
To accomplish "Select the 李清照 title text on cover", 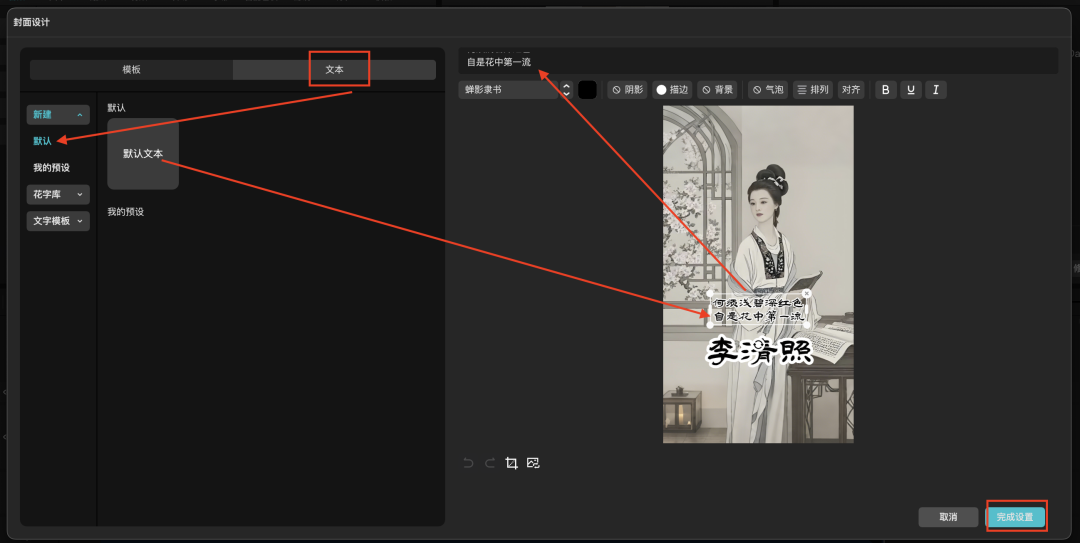I will coord(760,351).
